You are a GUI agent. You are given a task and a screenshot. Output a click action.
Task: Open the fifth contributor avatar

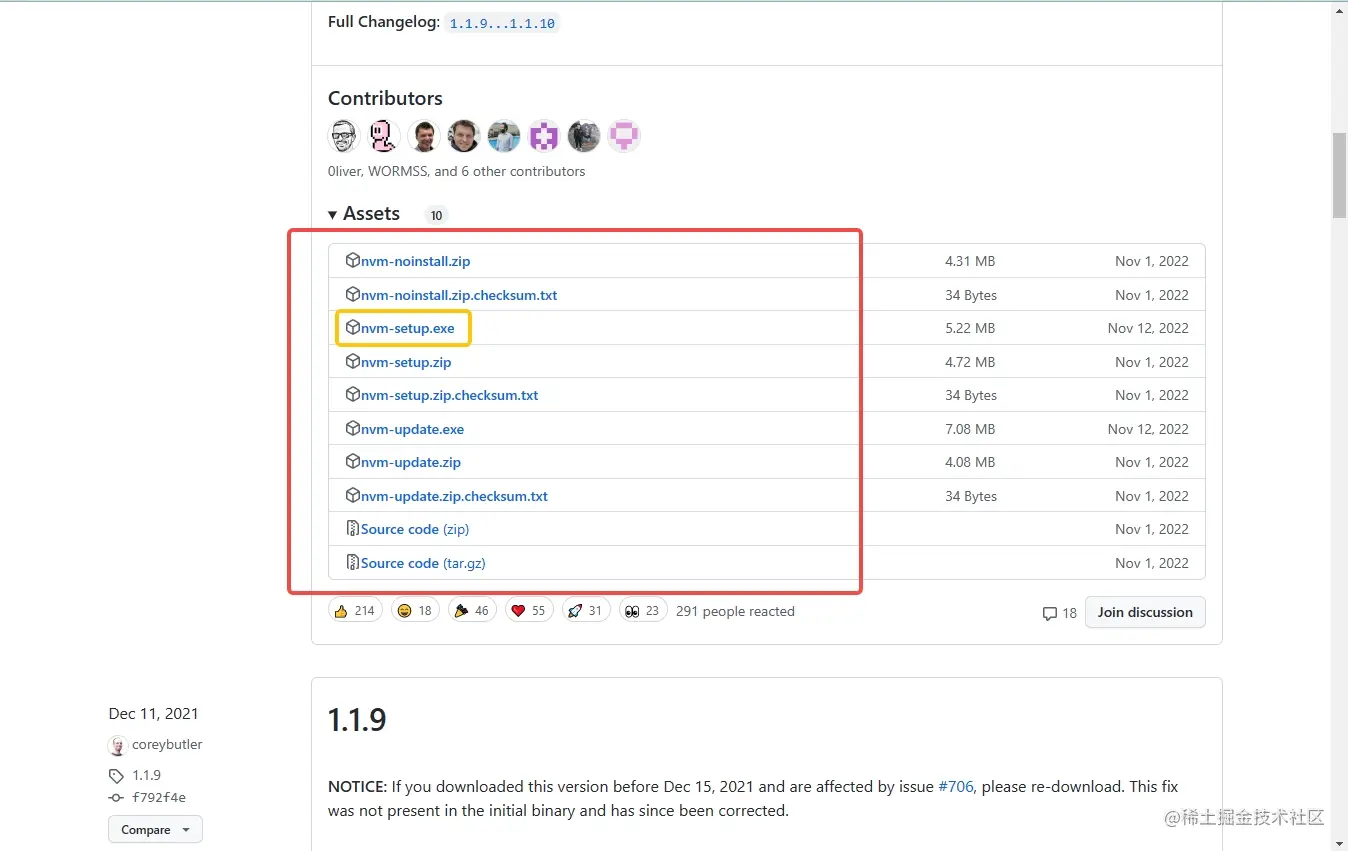point(504,136)
